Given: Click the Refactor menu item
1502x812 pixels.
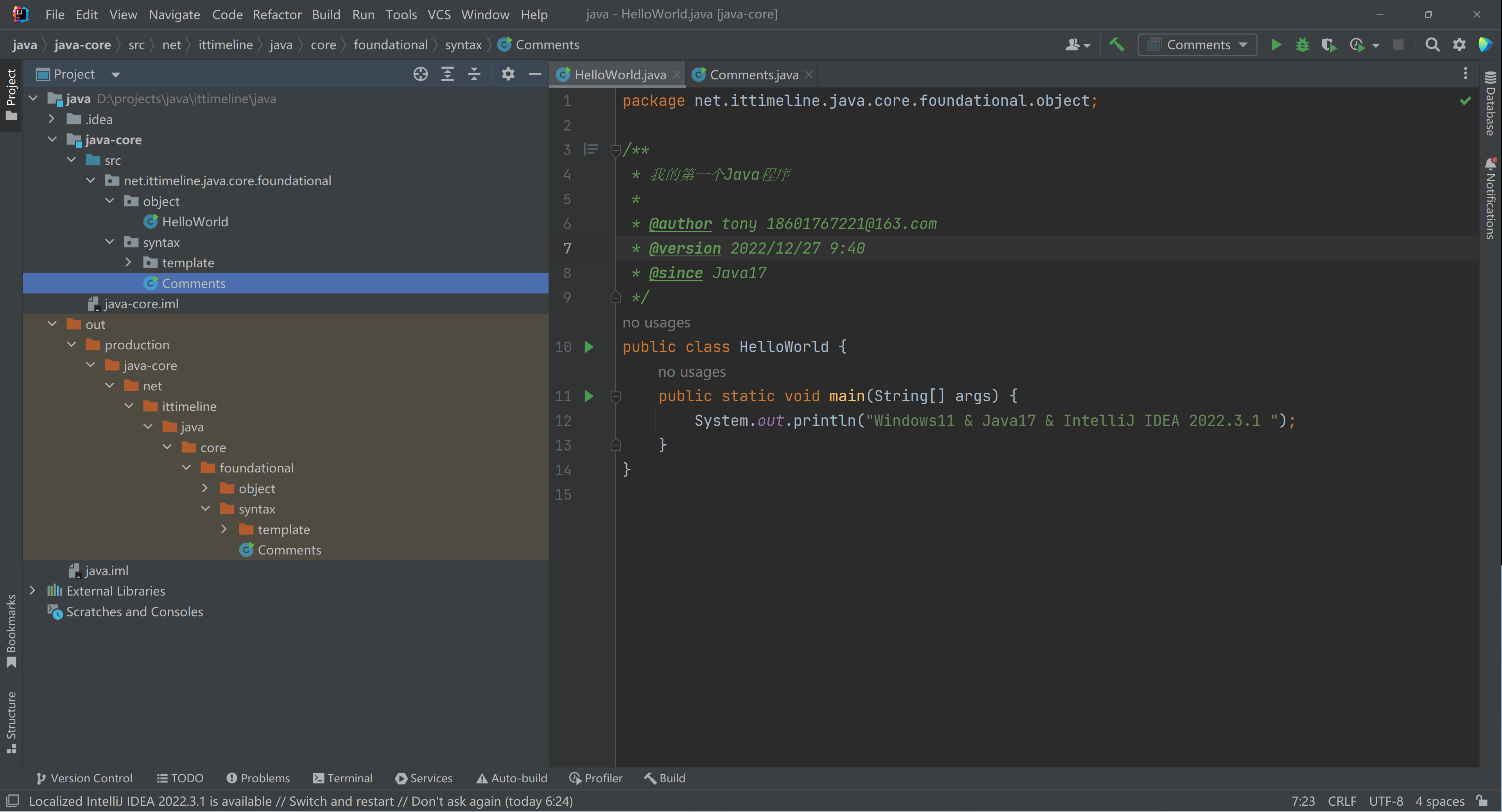Looking at the screenshot, I should coord(278,14).
